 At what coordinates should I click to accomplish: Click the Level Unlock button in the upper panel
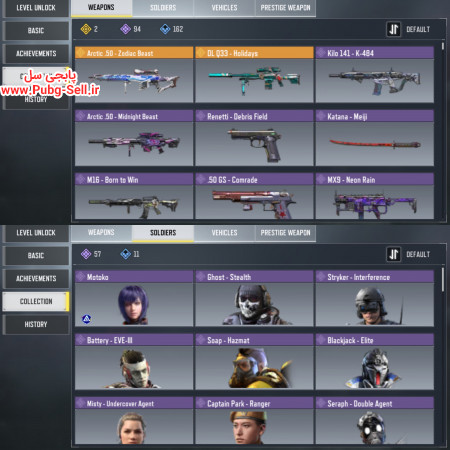pos(36,8)
